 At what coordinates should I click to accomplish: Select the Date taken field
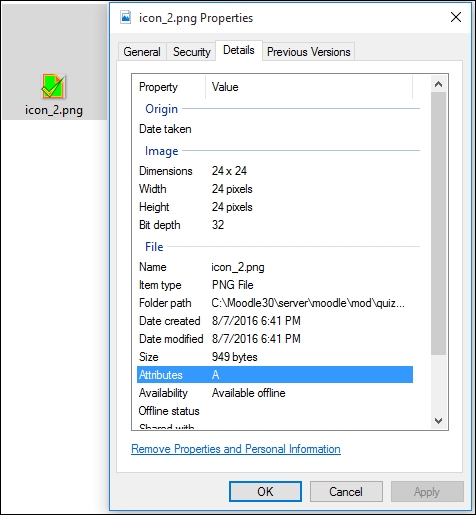(275, 129)
